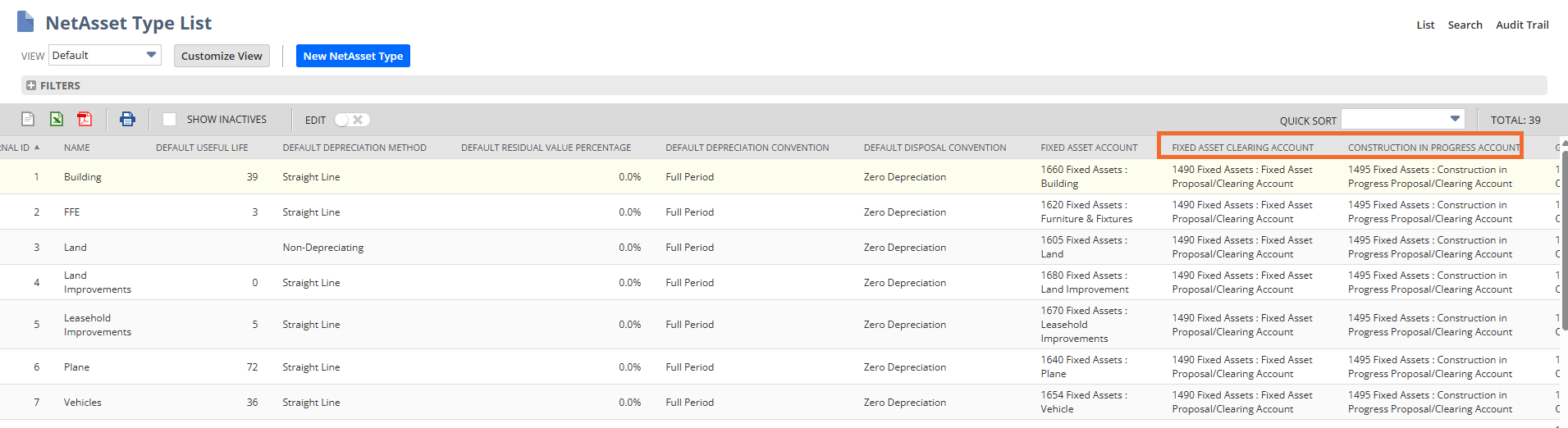Click the NetAsset Type List page icon
This screenshot has width=1568, height=428.
[25, 21]
